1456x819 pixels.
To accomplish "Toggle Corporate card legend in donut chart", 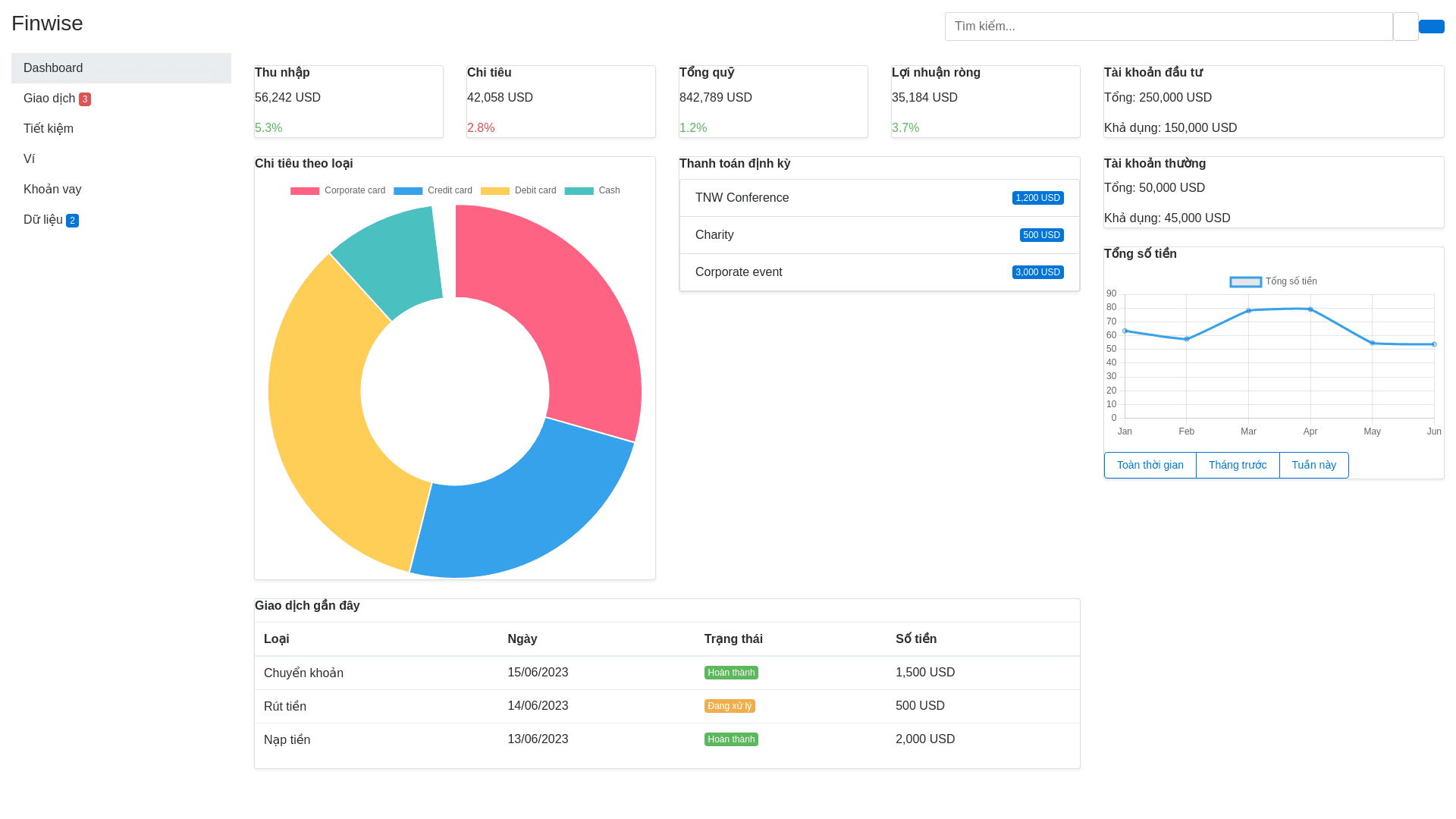I will (337, 190).
